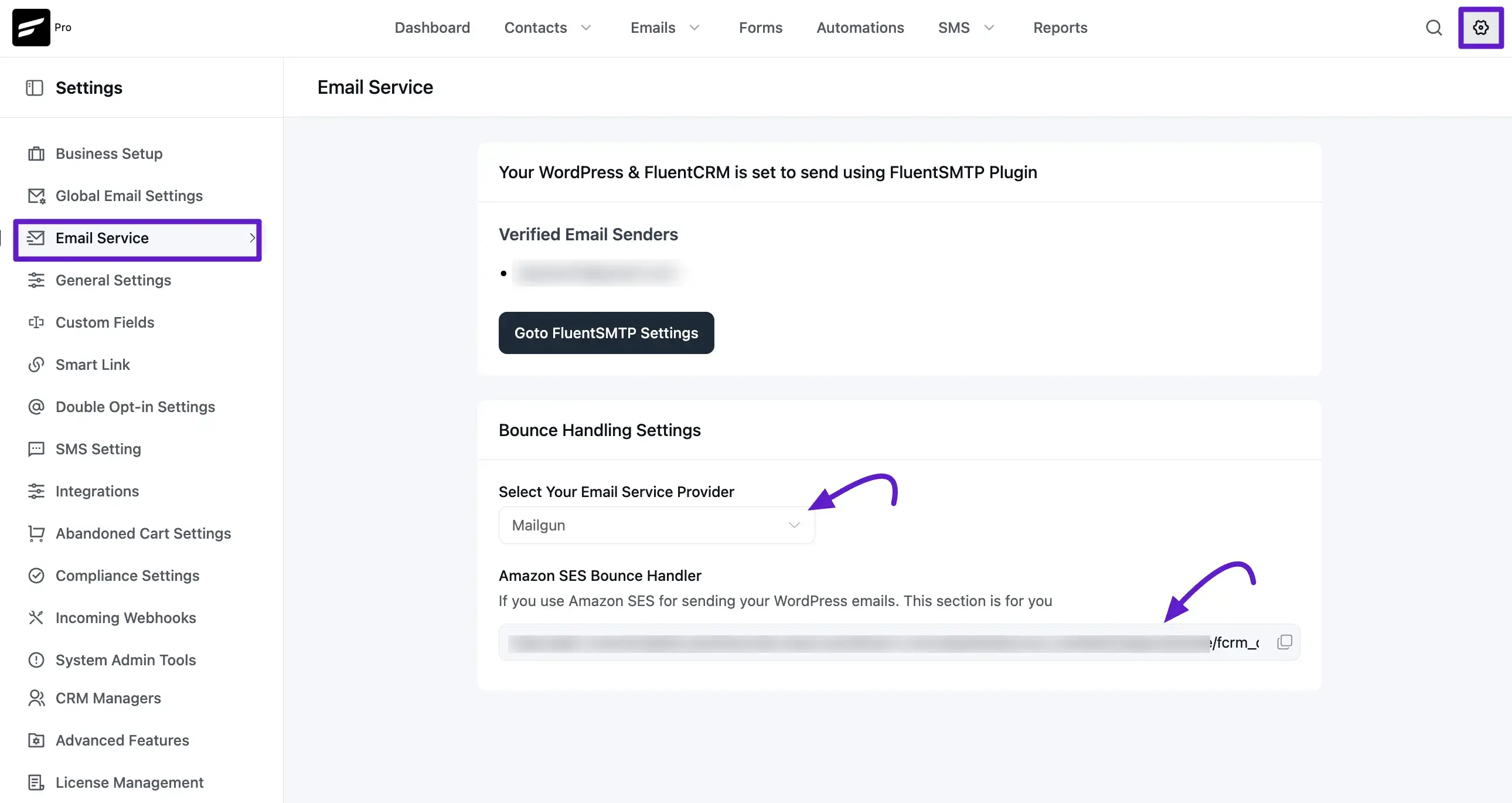Click the Compliance Settings checkmark icon
Image resolution: width=1512 pixels, height=803 pixels.
click(x=36, y=576)
